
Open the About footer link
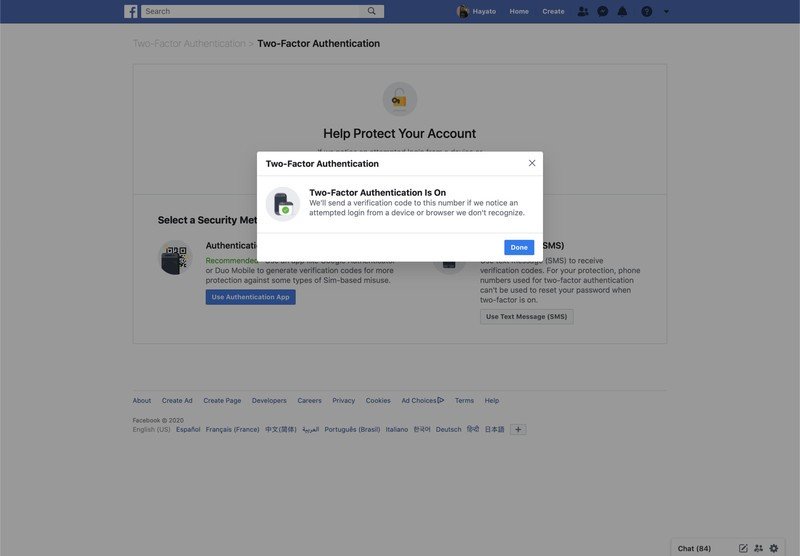point(142,400)
